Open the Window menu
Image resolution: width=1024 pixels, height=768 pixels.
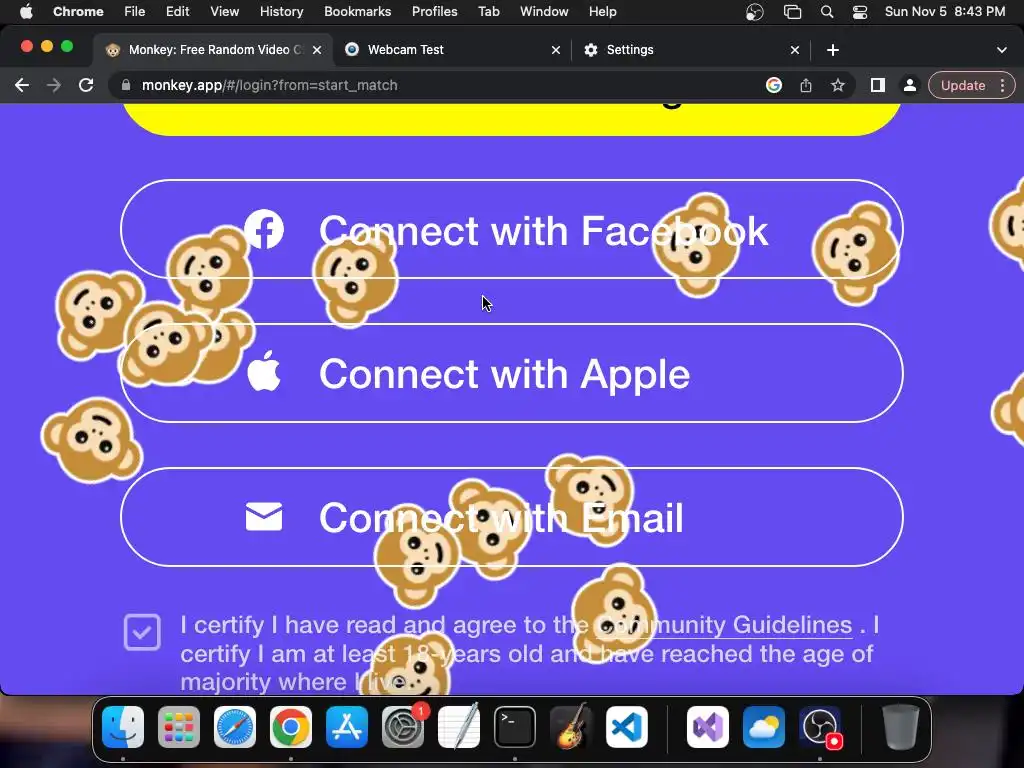tap(544, 11)
